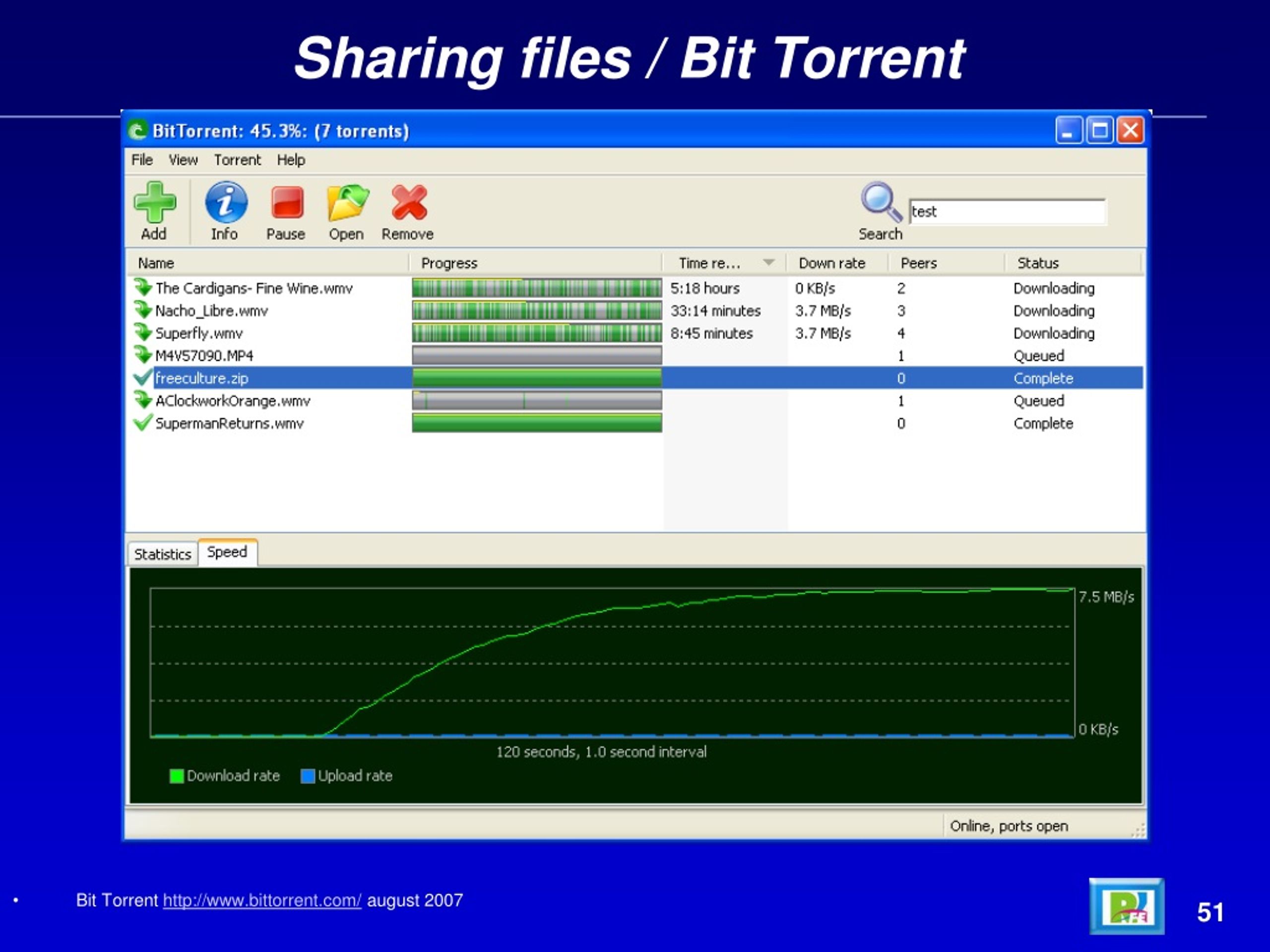Click the progress bar for The Cardigans- Fine Wine.wmv
This screenshot has height=952, width=1270.
[x=537, y=288]
